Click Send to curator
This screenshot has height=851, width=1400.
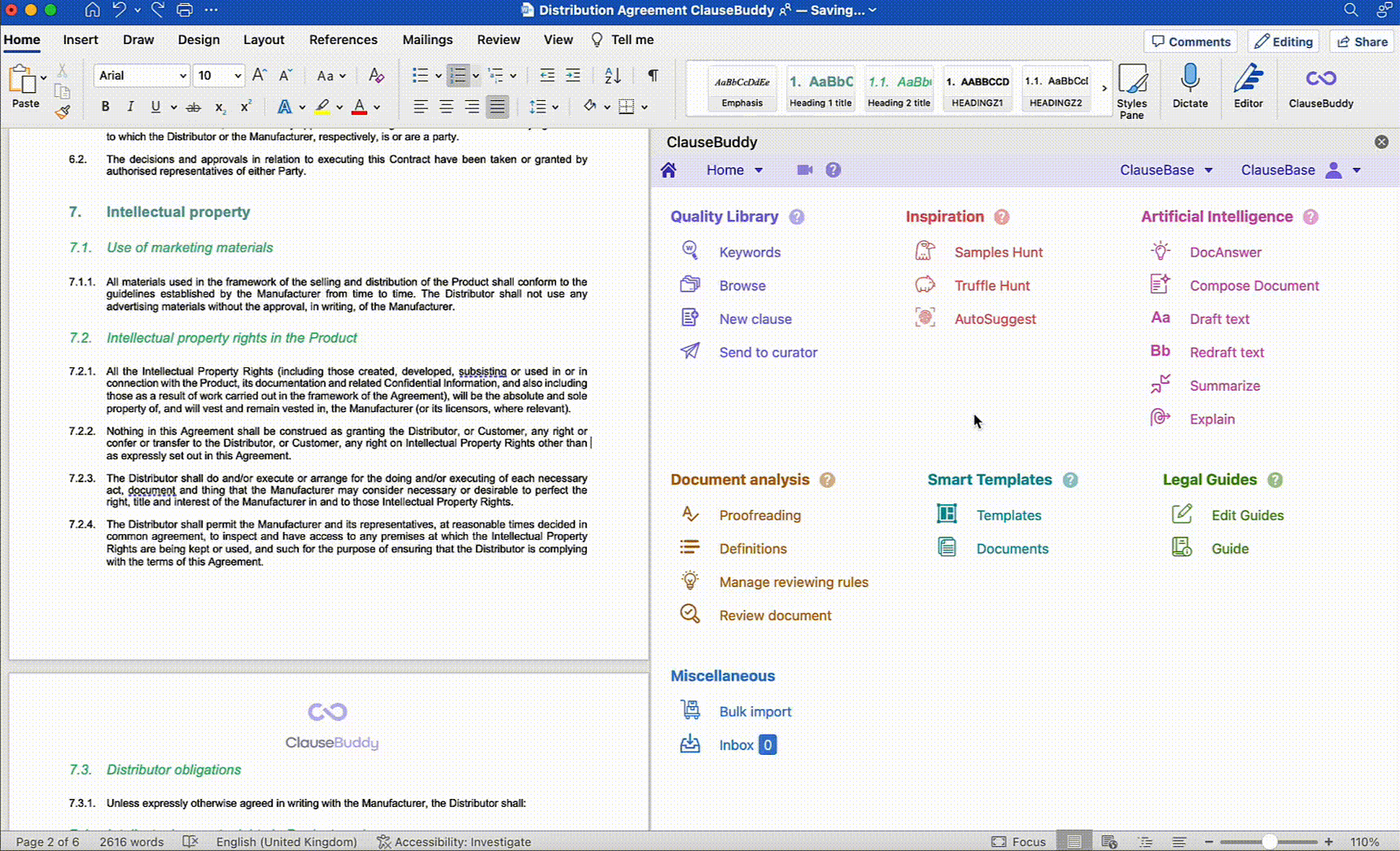pos(768,353)
